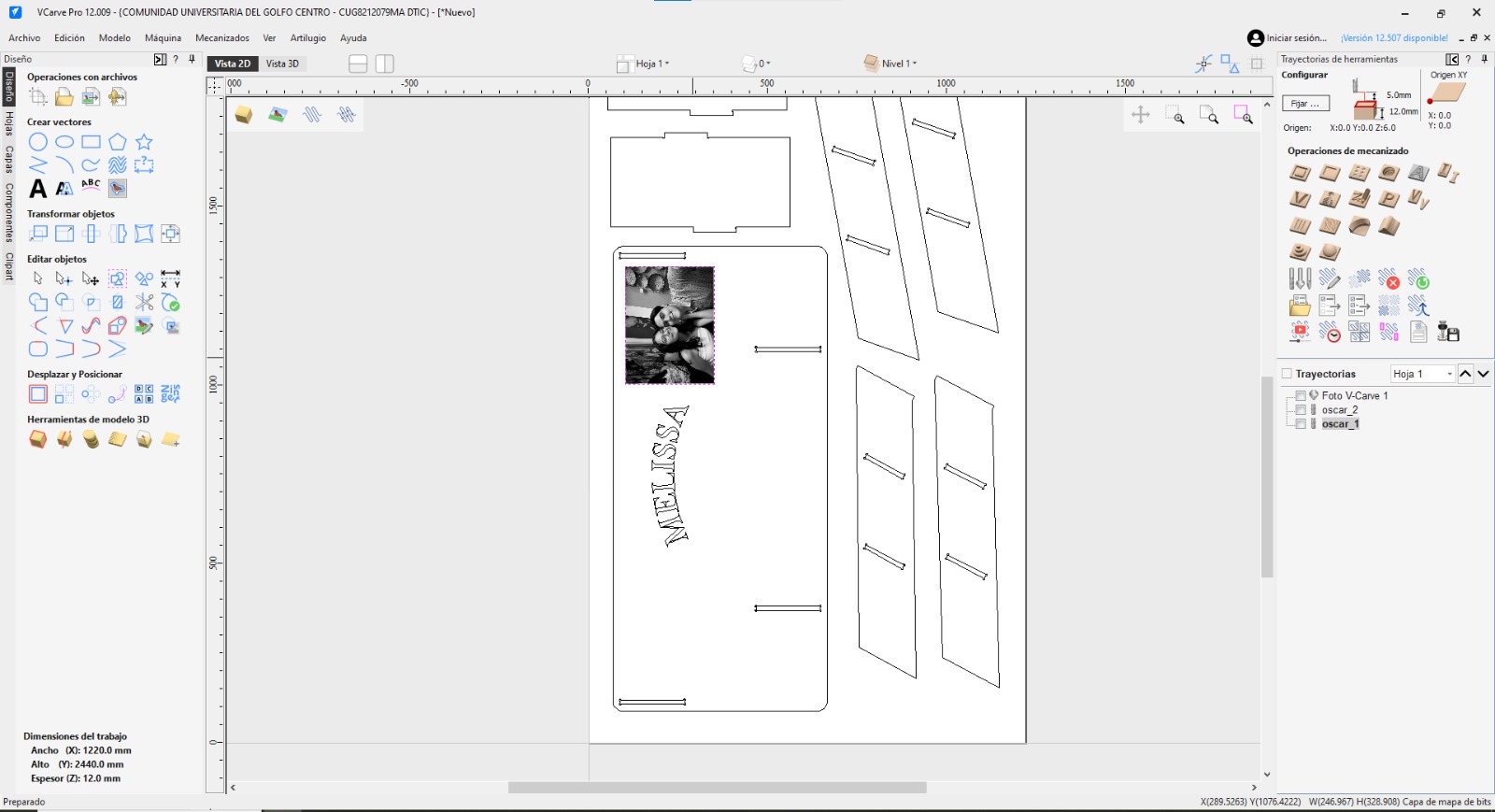Select the Node Editing arrow tool
This screenshot has height=812, width=1495.
[64, 278]
